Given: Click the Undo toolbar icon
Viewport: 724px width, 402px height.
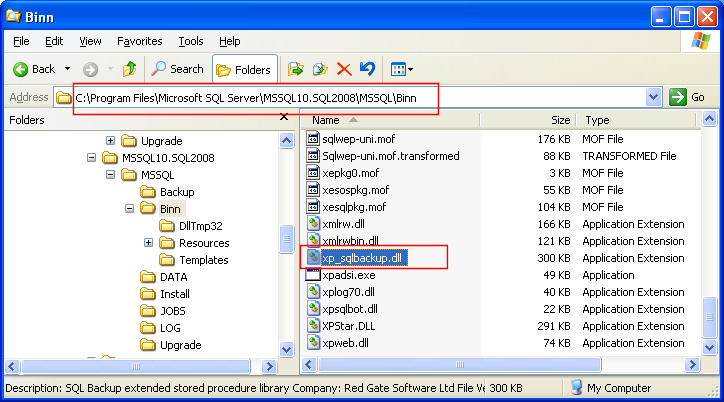Looking at the screenshot, I should click(x=367, y=69).
